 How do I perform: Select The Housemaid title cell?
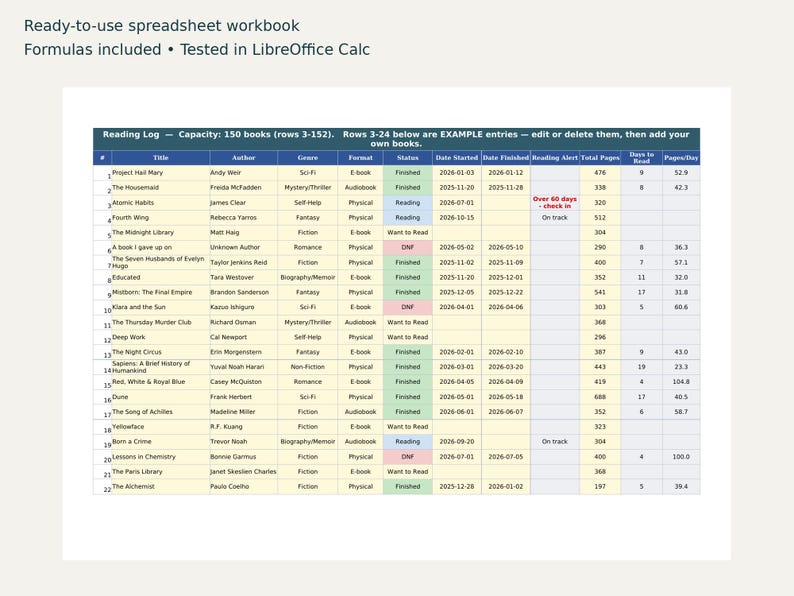point(161,187)
